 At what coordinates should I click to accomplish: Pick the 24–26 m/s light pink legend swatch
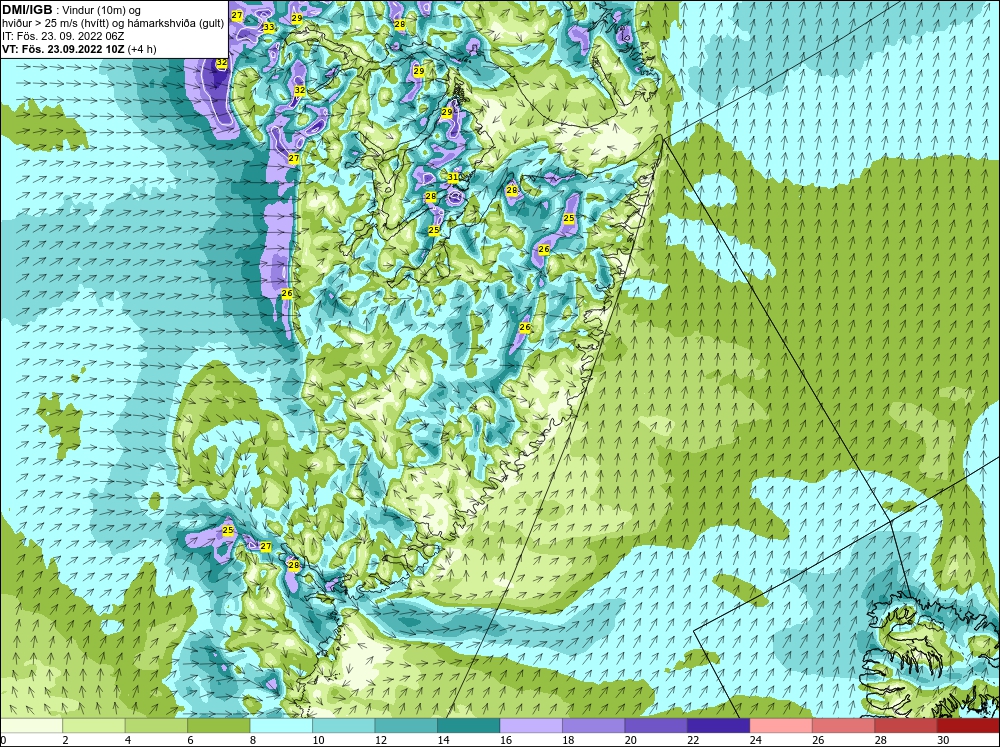click(781, 725)
